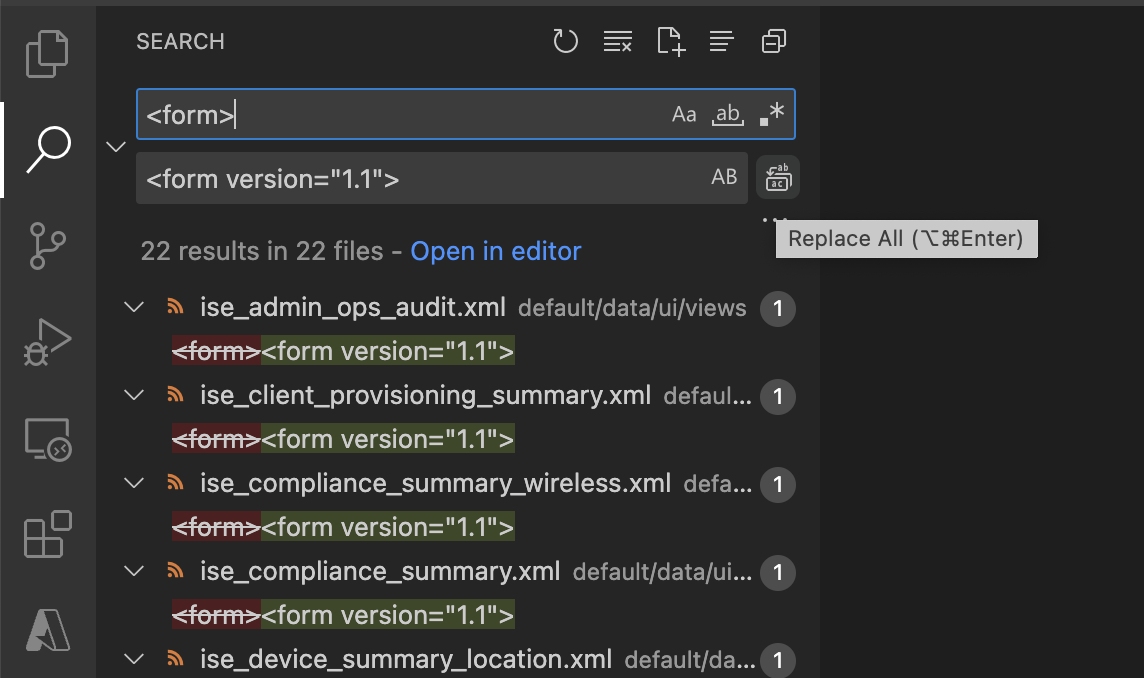Viewport: 1144px width, 678px height.
Task: Collapse results for ise_compliance_summary.xml
Action: pyautogui.click(x=134, y=571)
